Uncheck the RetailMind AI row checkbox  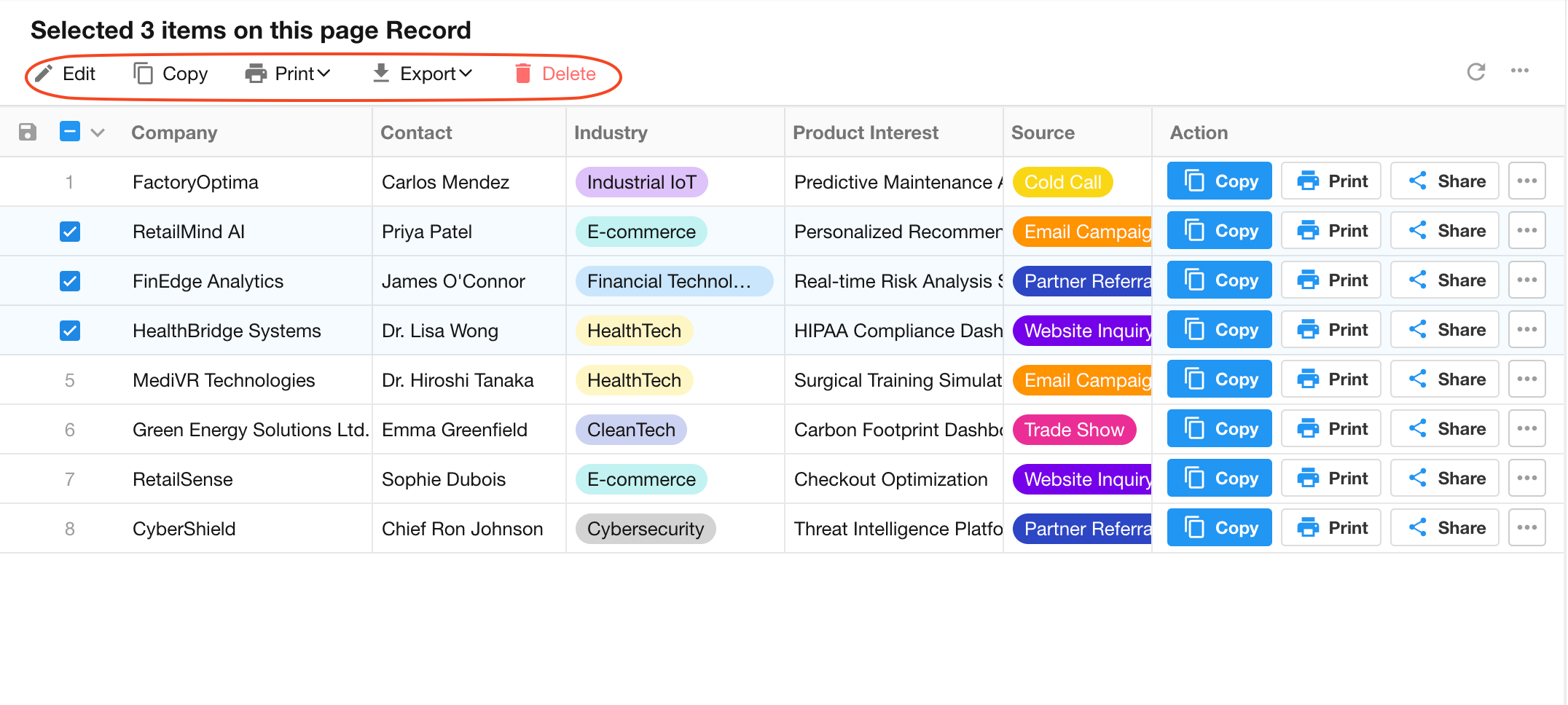click(x=70, y=232)
